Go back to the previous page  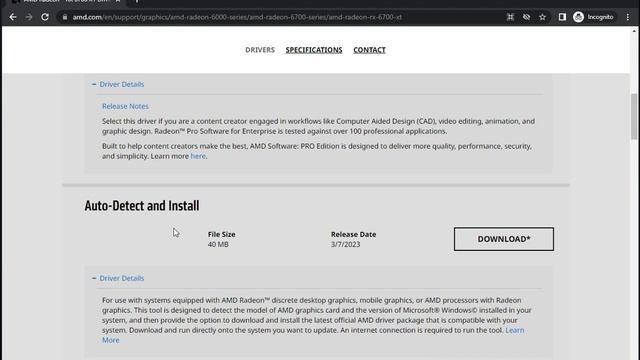13,17
